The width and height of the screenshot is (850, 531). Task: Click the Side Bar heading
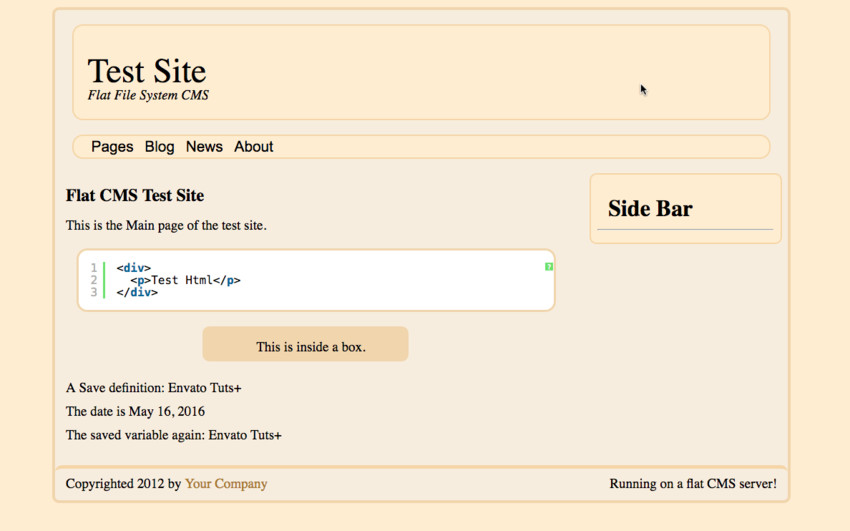pyautogui.click(x=650, y=209)
